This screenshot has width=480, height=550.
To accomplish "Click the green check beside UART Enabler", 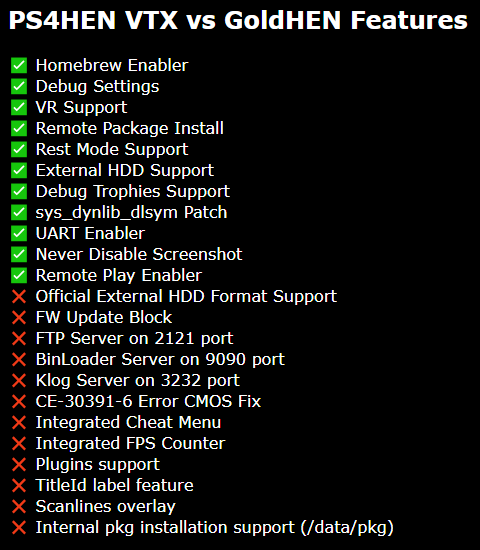I will tap(19, 233).
